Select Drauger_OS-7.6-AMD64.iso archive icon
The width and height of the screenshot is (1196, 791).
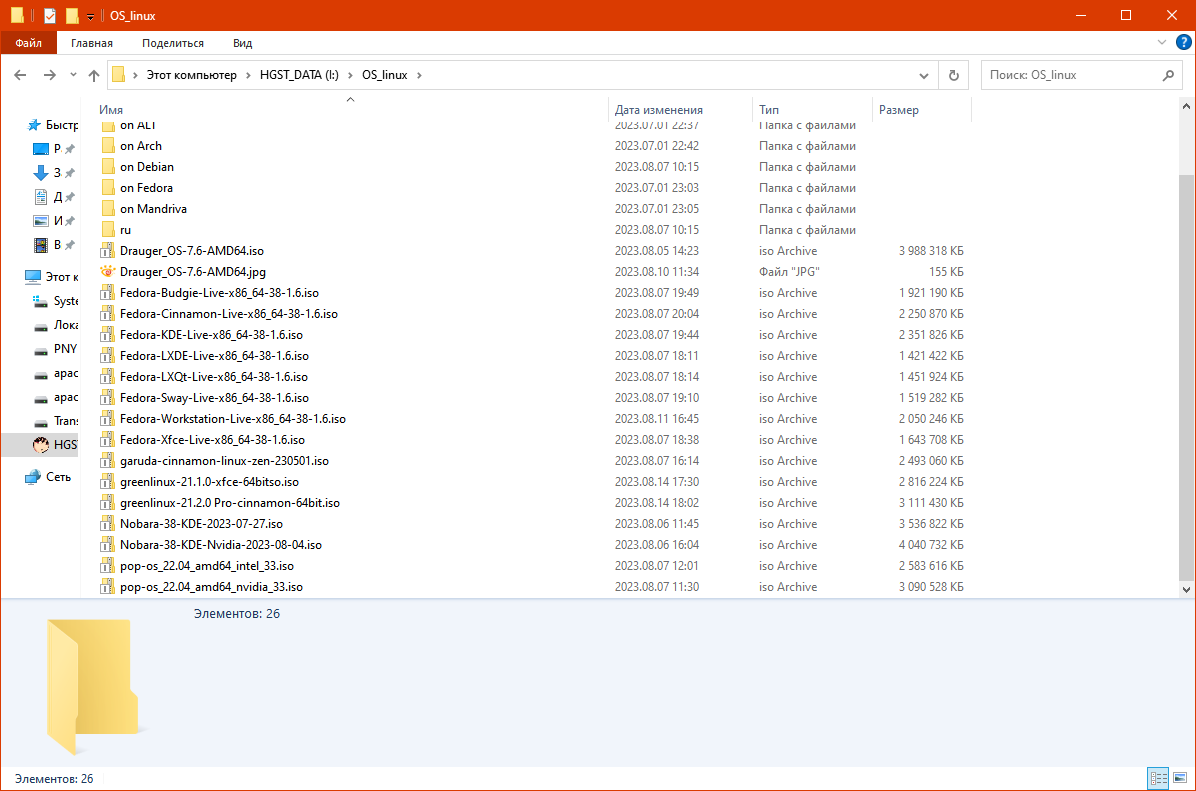tap(108, 250)
